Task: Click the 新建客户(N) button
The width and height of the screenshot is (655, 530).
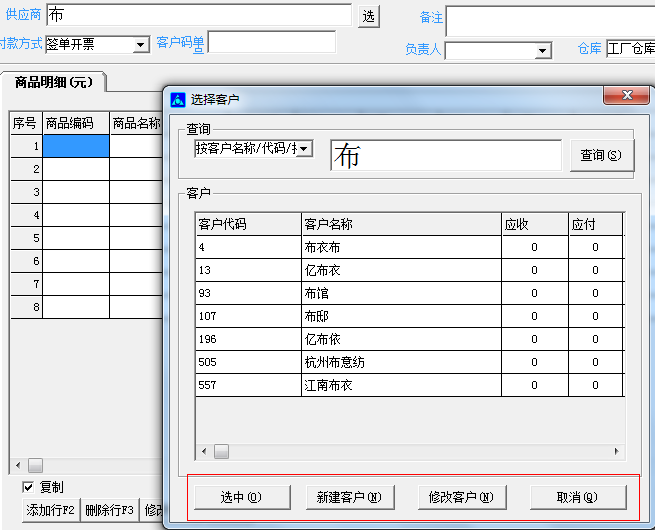Action: click(x=350, y=497)
